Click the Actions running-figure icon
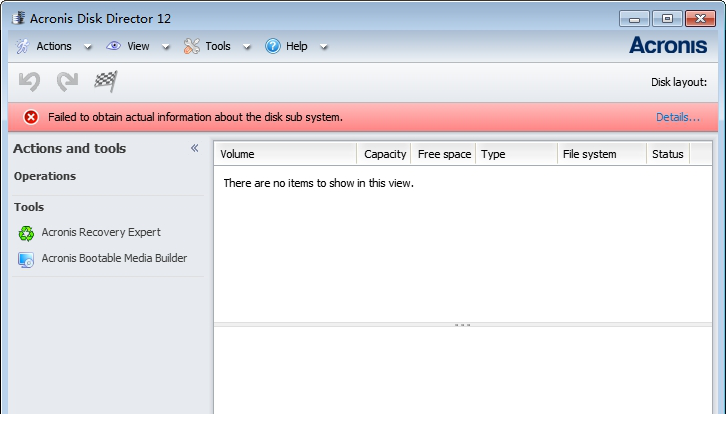726x430 pixels. [23, 46]
